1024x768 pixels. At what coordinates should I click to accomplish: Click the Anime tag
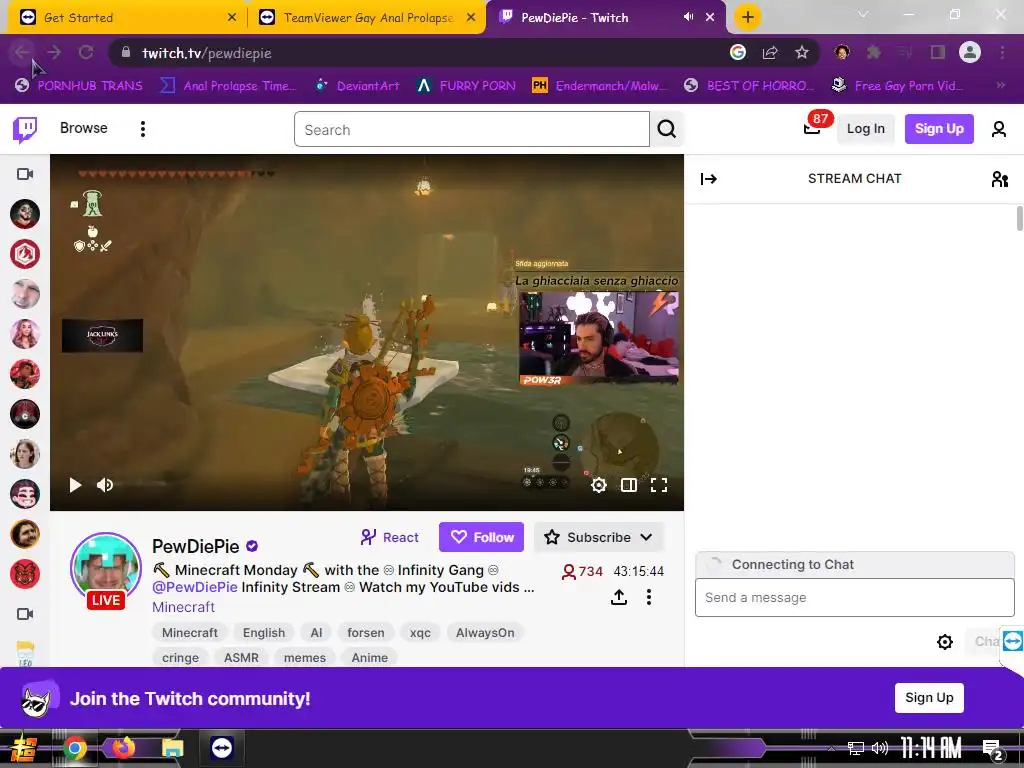(370, 657)
